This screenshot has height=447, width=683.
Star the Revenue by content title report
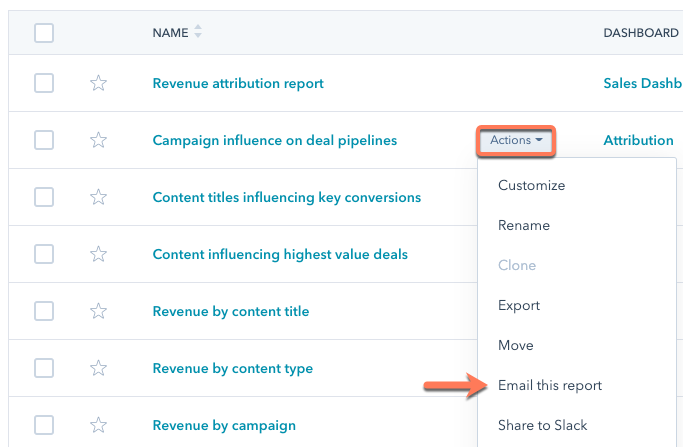[x=98, y=312]
